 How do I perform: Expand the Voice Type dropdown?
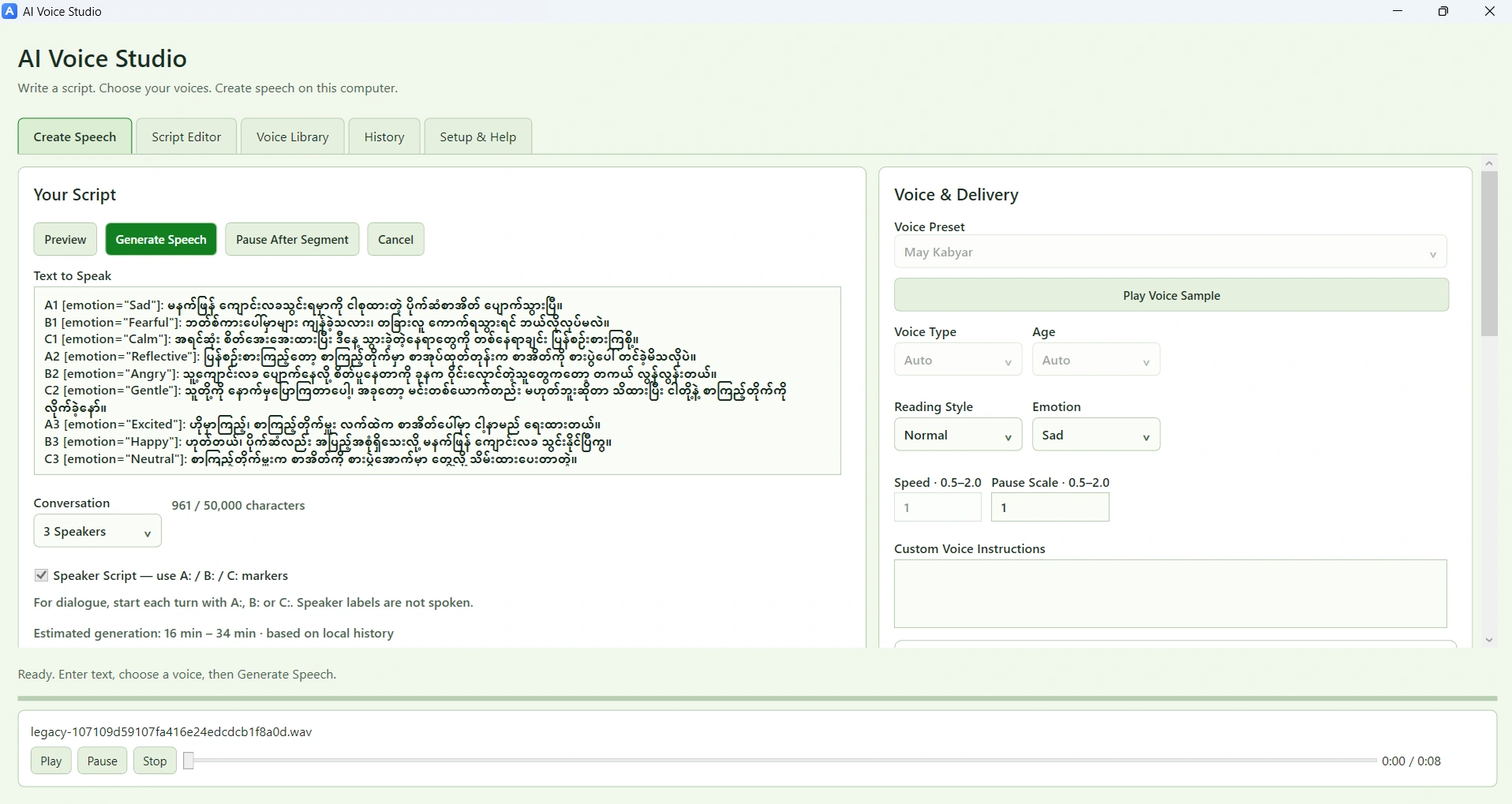pos(958,360)
